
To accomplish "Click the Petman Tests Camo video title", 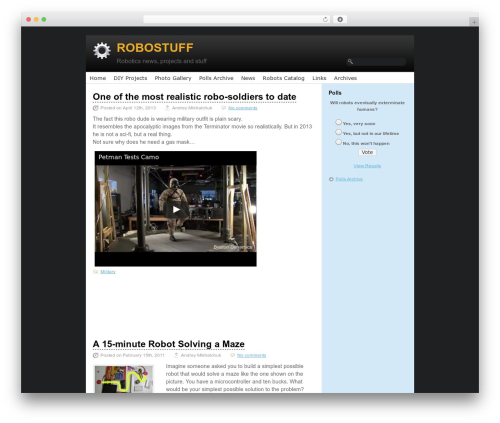I will point(129,157).
